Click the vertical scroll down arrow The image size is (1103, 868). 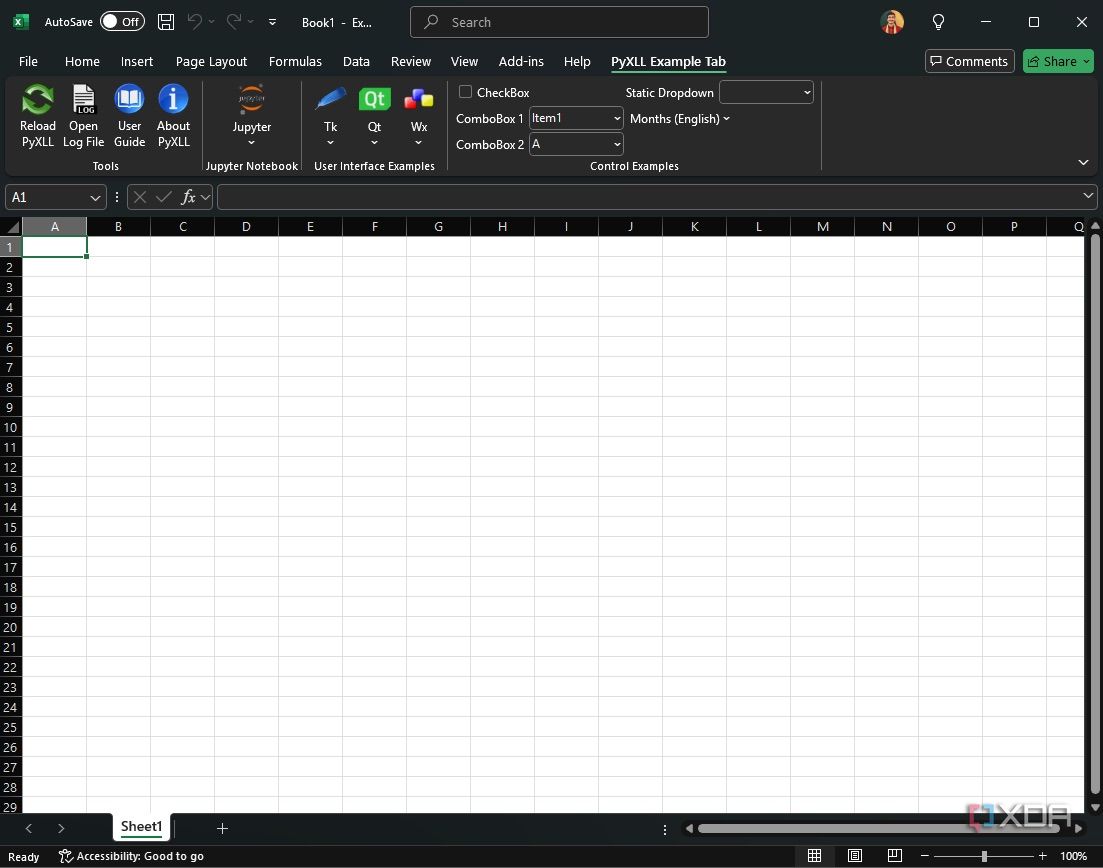coord(1095,808)
